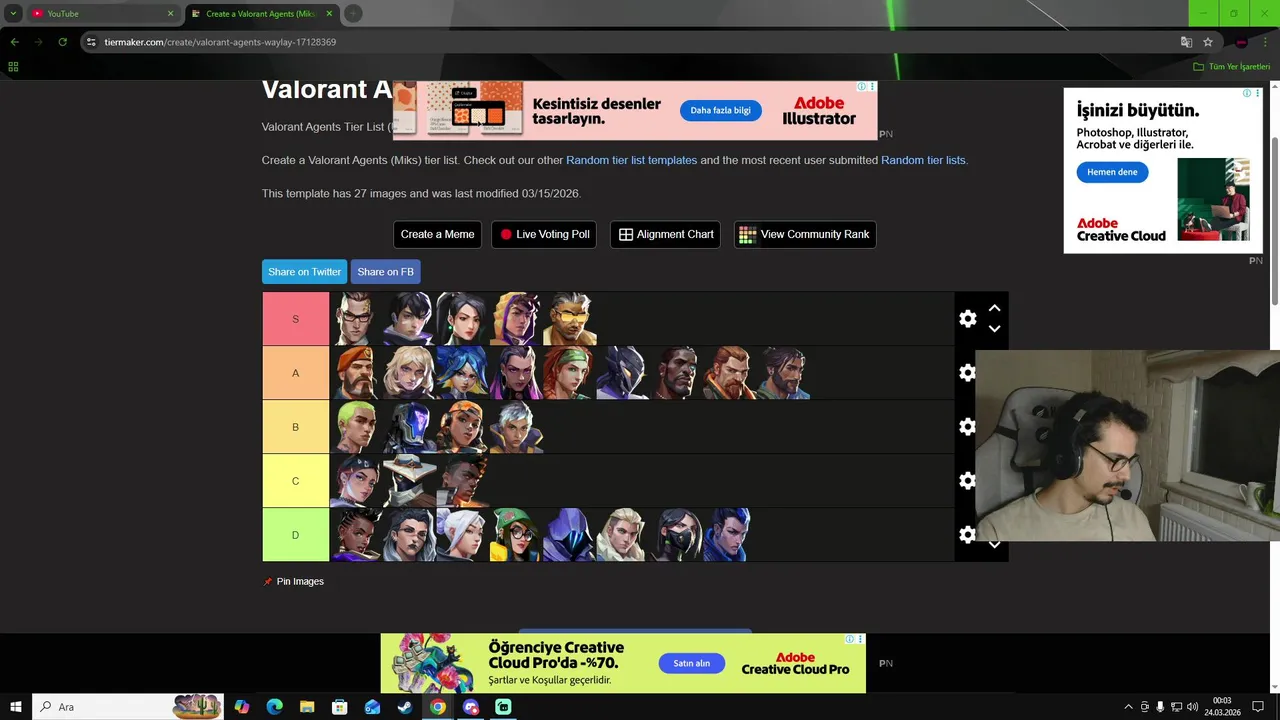Viewport: 1280px width, 720px height.
Task: Open Microsoft Edge from the taskbar
Action: pos(274,707)
